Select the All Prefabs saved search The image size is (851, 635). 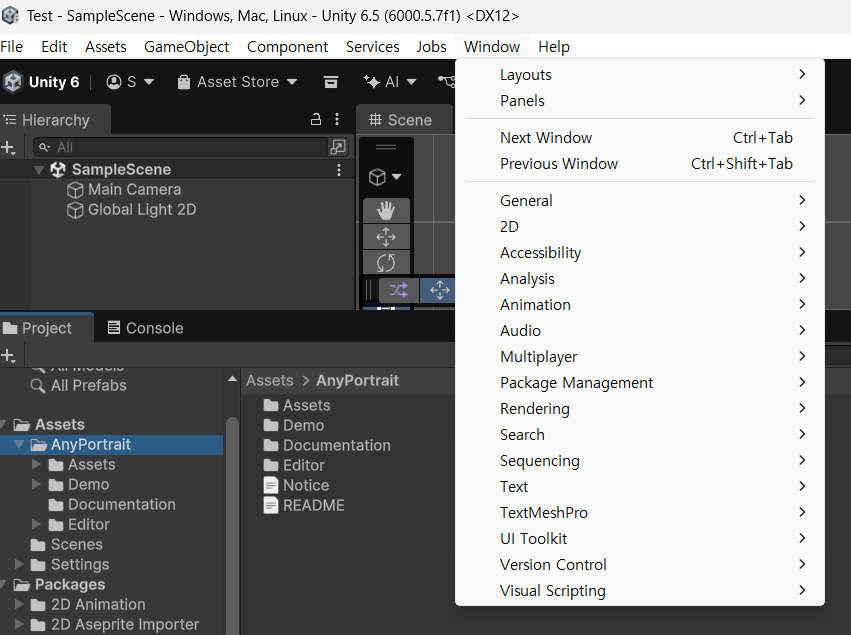pos(79,386)
